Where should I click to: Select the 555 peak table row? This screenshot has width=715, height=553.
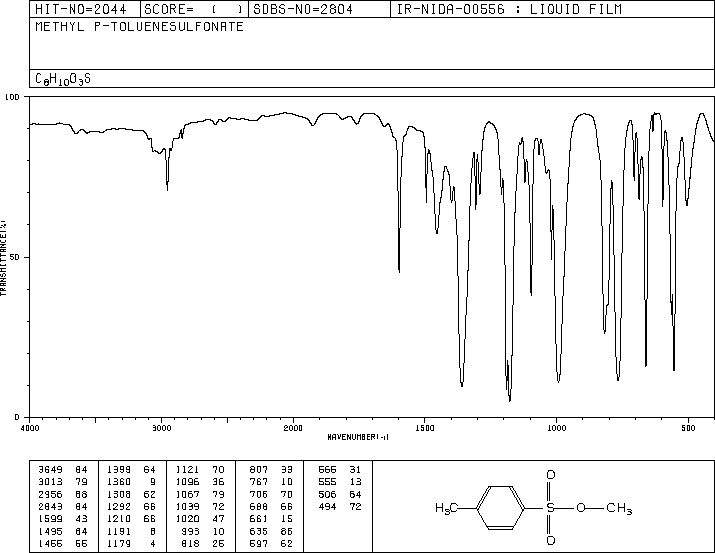340,482
